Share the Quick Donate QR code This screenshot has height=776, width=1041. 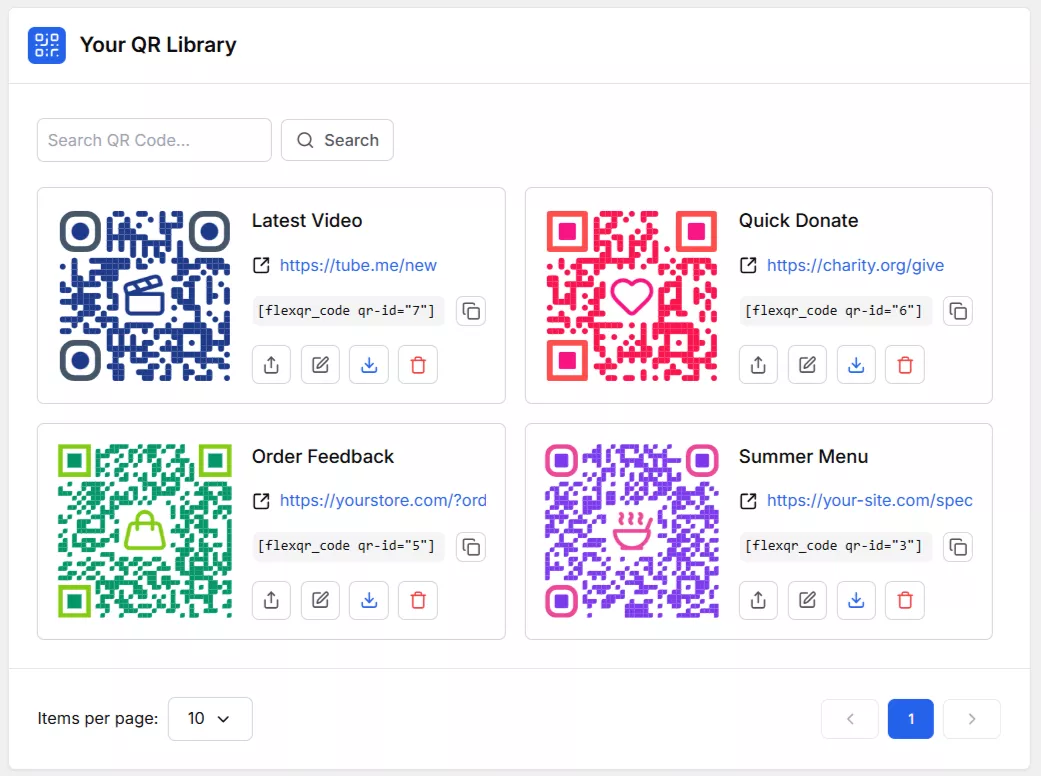(x=758, y=364)
